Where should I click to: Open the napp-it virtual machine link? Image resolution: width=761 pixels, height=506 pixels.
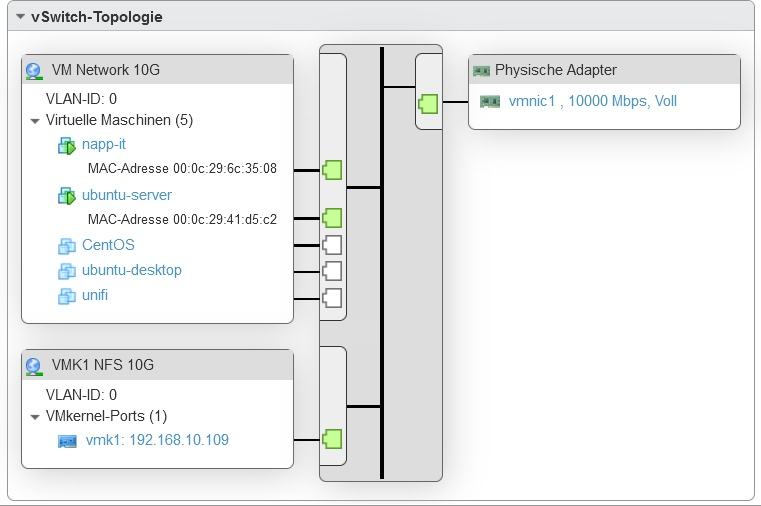pyautogui.click(x=104, y=145)
